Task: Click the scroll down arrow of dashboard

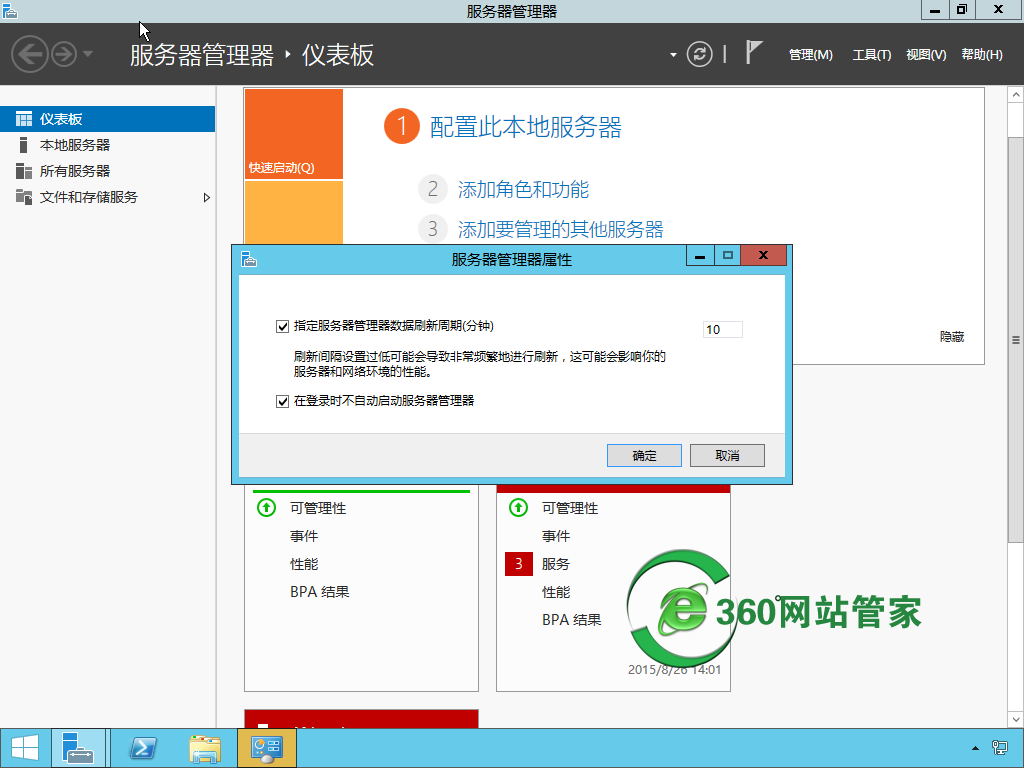Action: click(1016, 720)
